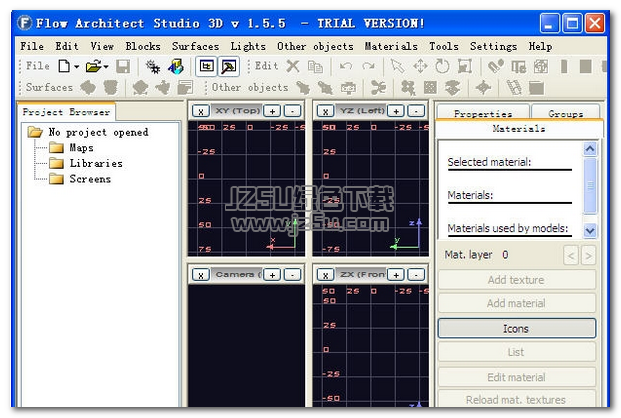Click the materials list scroll up arrow
Viewport: 621px width, 418px height.
(590, 149)
